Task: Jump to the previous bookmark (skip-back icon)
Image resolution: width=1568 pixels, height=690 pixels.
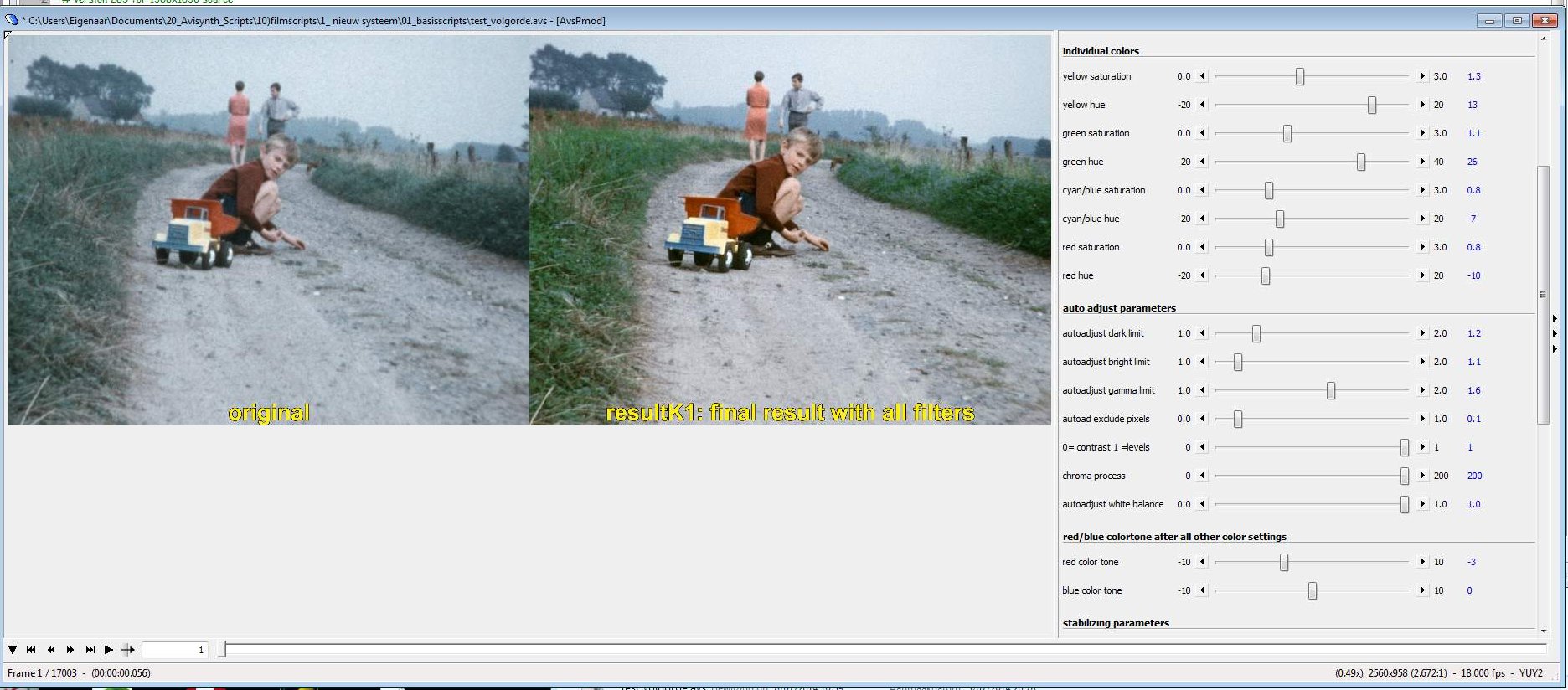Action: click(31, 650)
